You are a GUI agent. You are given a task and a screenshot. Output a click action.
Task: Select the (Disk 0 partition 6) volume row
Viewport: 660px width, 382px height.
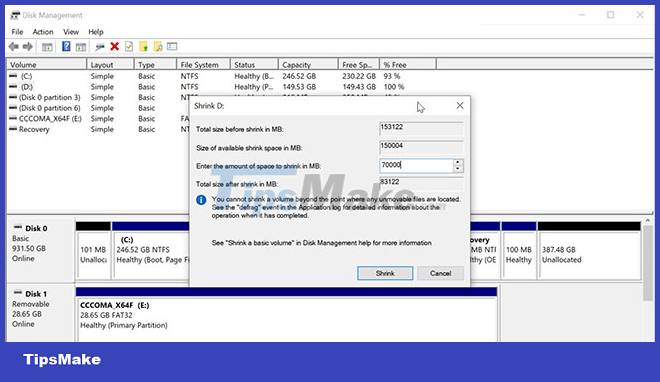pos(49,108)
